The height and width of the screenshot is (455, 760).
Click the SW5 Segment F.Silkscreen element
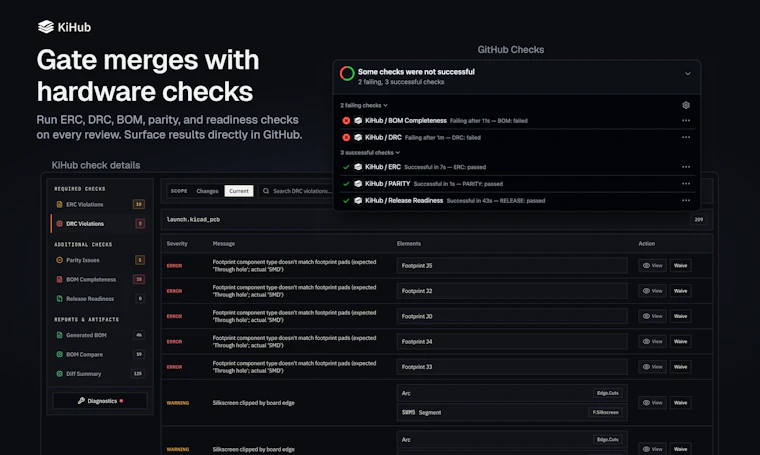[x=512, y=412]
